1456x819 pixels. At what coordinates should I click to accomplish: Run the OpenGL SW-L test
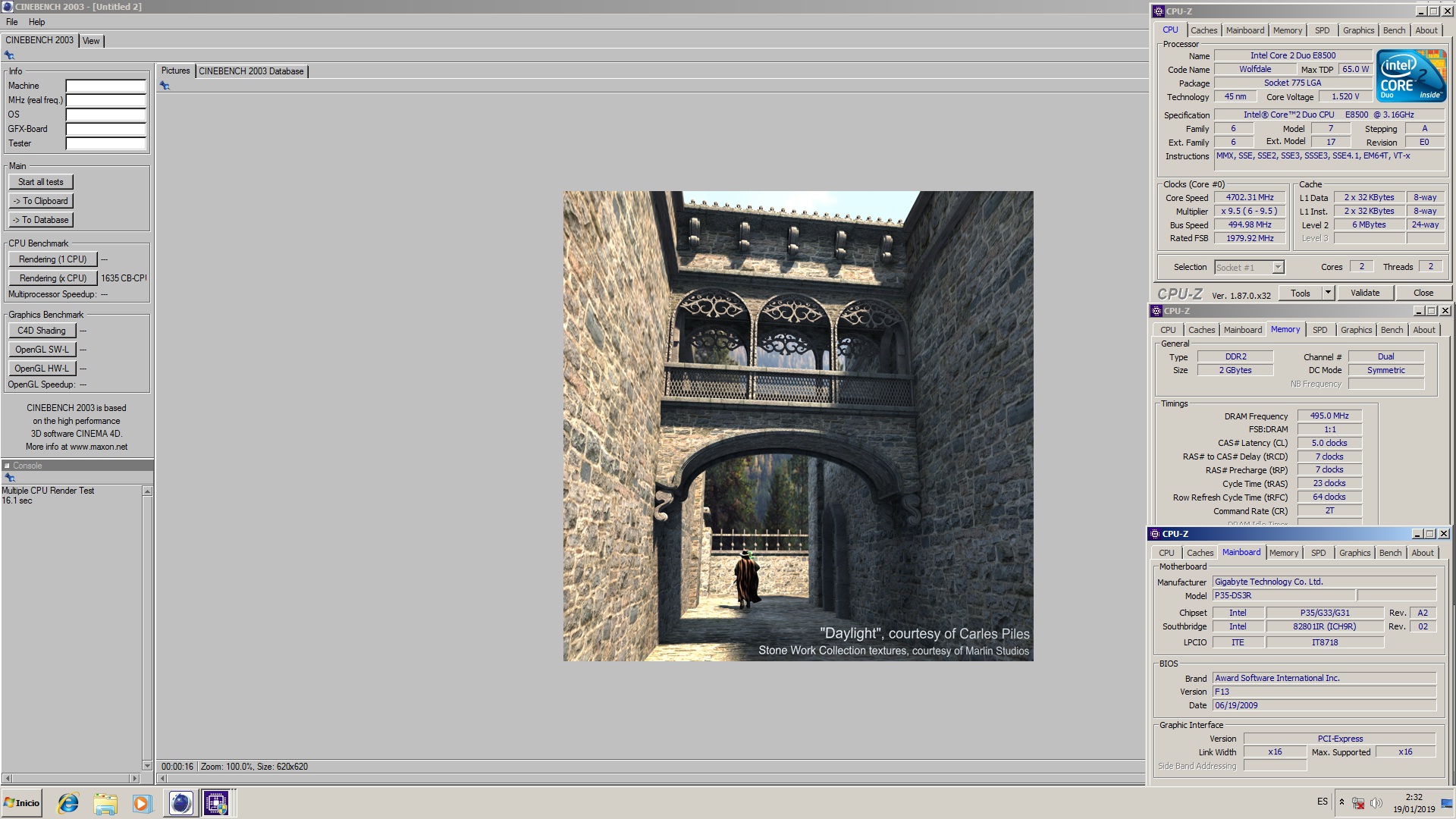coord(42,350)
